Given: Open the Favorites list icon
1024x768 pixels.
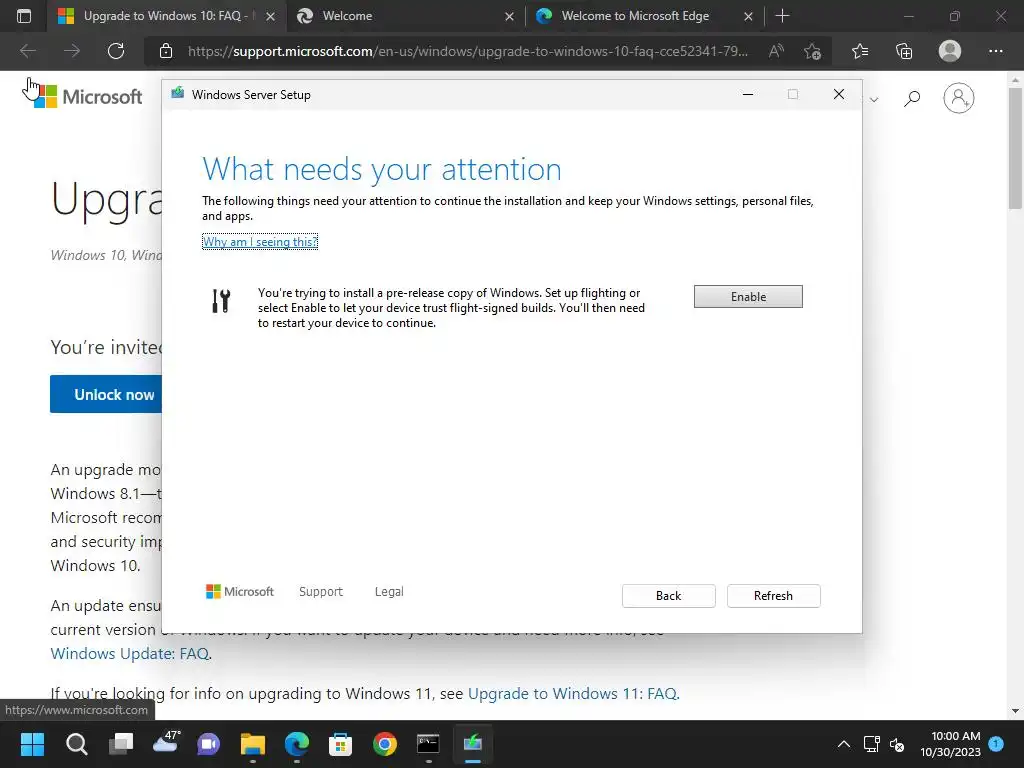Looking at the screenshot, I should click(860, 51).
